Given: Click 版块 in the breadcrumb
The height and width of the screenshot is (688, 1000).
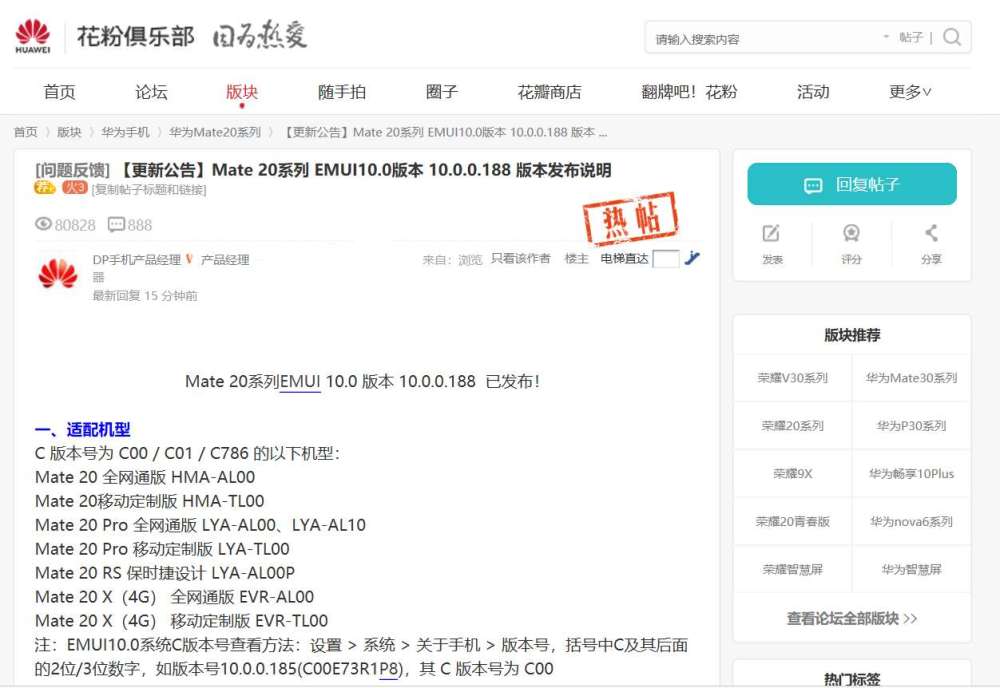Looking at the screenshot, I should [x=69, y=132].
